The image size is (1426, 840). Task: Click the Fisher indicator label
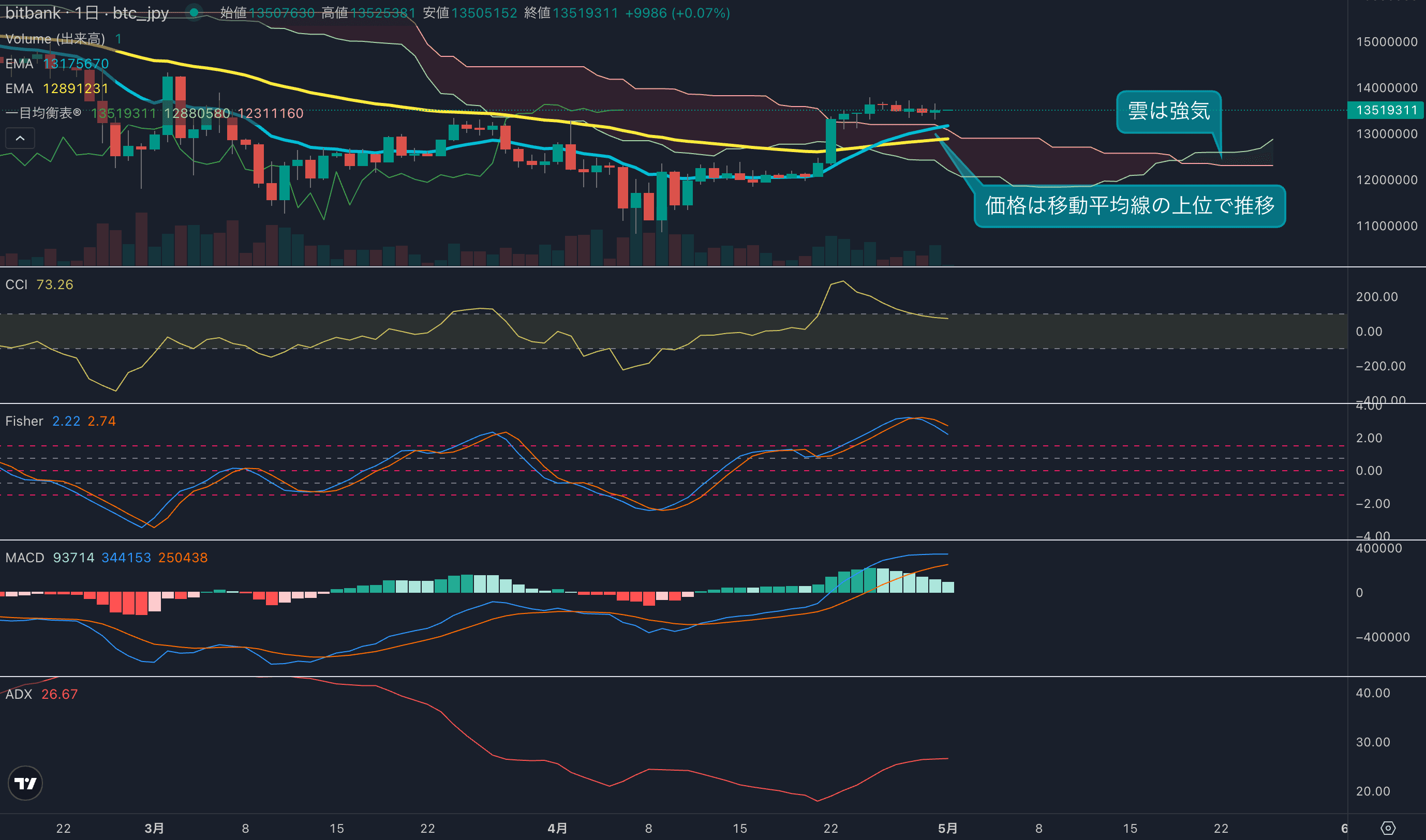(x=24, y=421)
